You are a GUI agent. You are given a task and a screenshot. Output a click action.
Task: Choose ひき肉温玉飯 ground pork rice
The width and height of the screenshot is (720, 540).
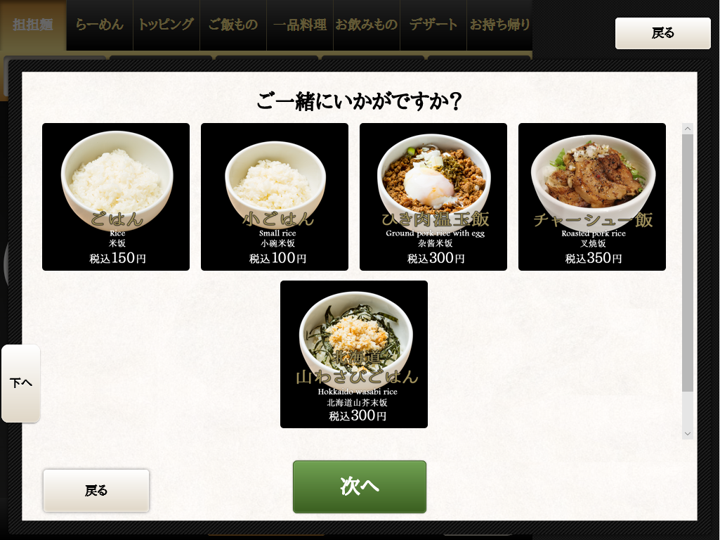[433, 197]
